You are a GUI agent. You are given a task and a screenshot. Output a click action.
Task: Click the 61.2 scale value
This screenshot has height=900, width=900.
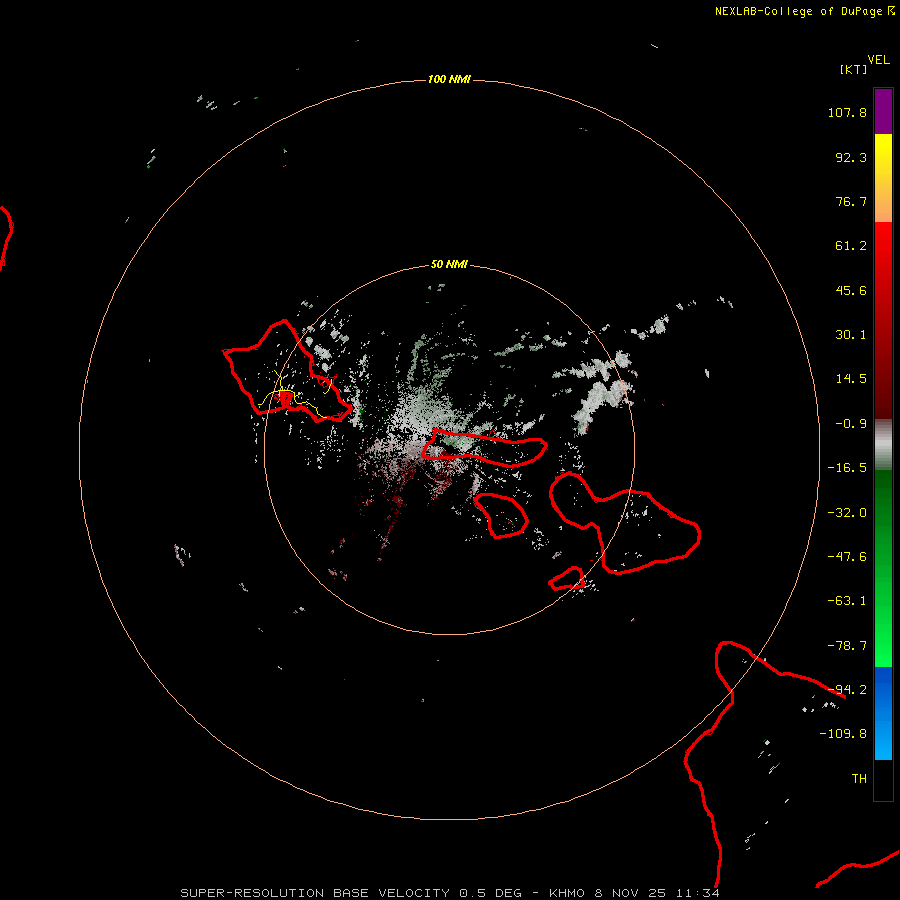click(x=851, y=246)
